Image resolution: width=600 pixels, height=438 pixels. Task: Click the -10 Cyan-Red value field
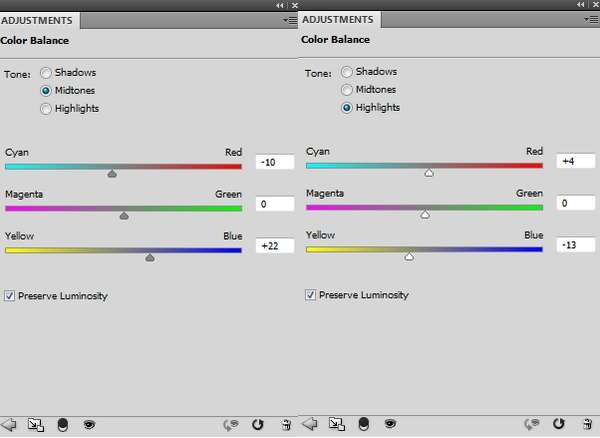(275, 162)
